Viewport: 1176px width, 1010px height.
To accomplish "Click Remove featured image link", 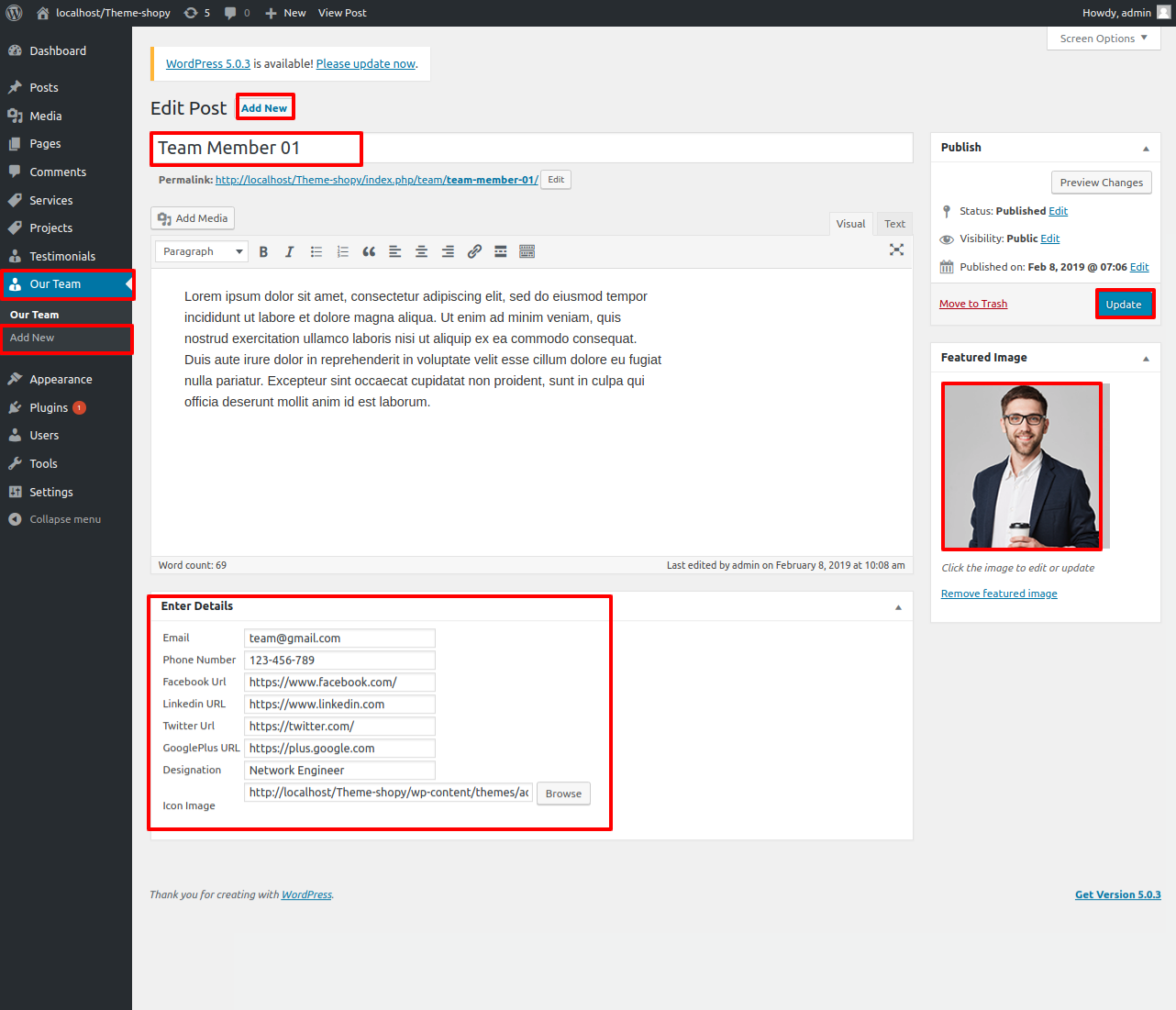I will click(x=999, y=594).
